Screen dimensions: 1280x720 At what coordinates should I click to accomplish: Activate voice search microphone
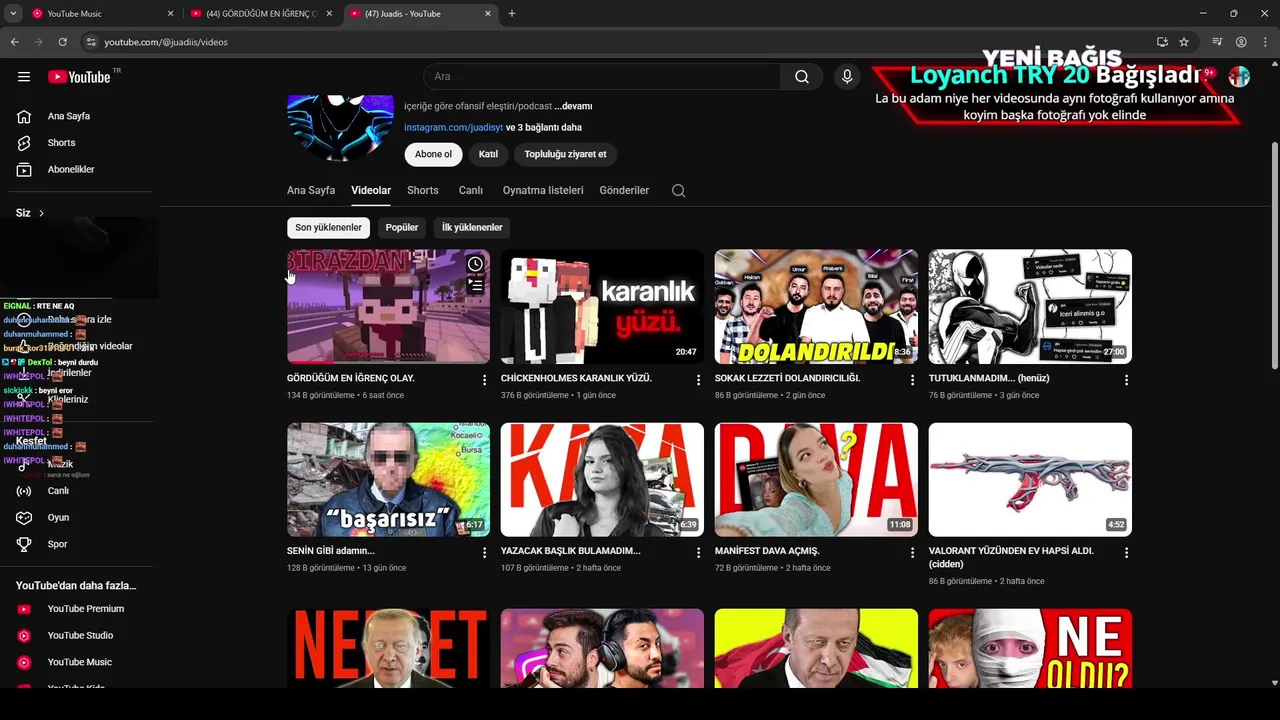pyautogui.click(x=847, y=77)
